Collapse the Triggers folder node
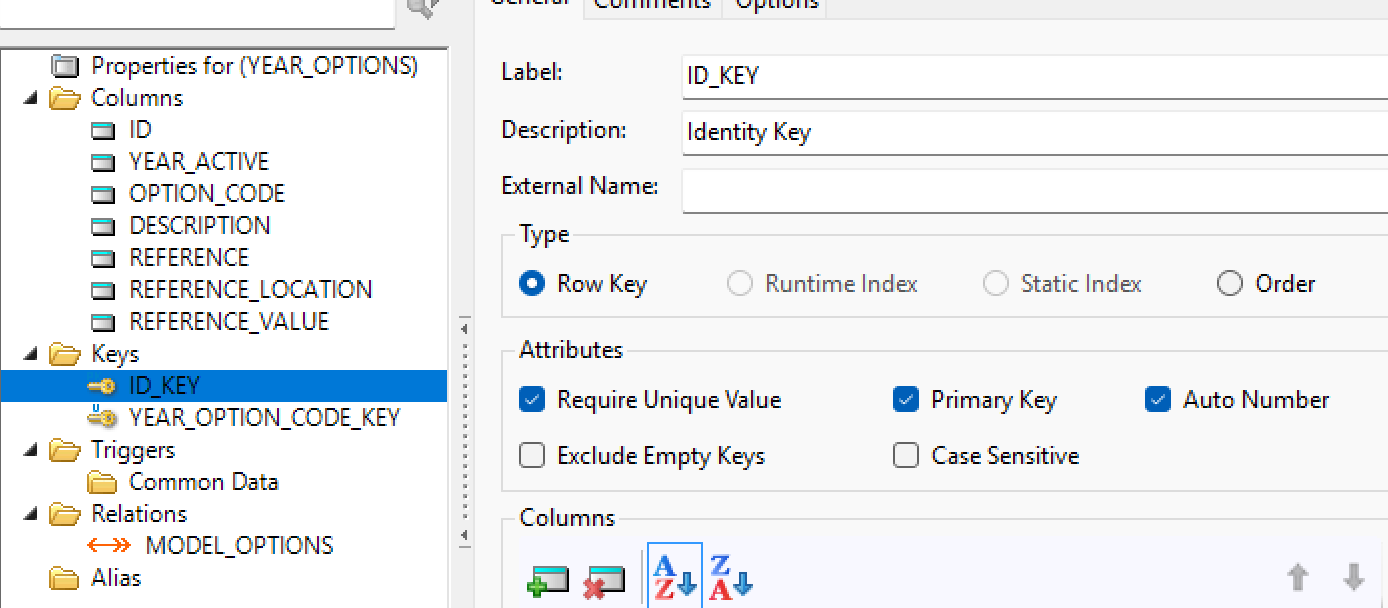The image size is (1388, 608). pos(29,450)
